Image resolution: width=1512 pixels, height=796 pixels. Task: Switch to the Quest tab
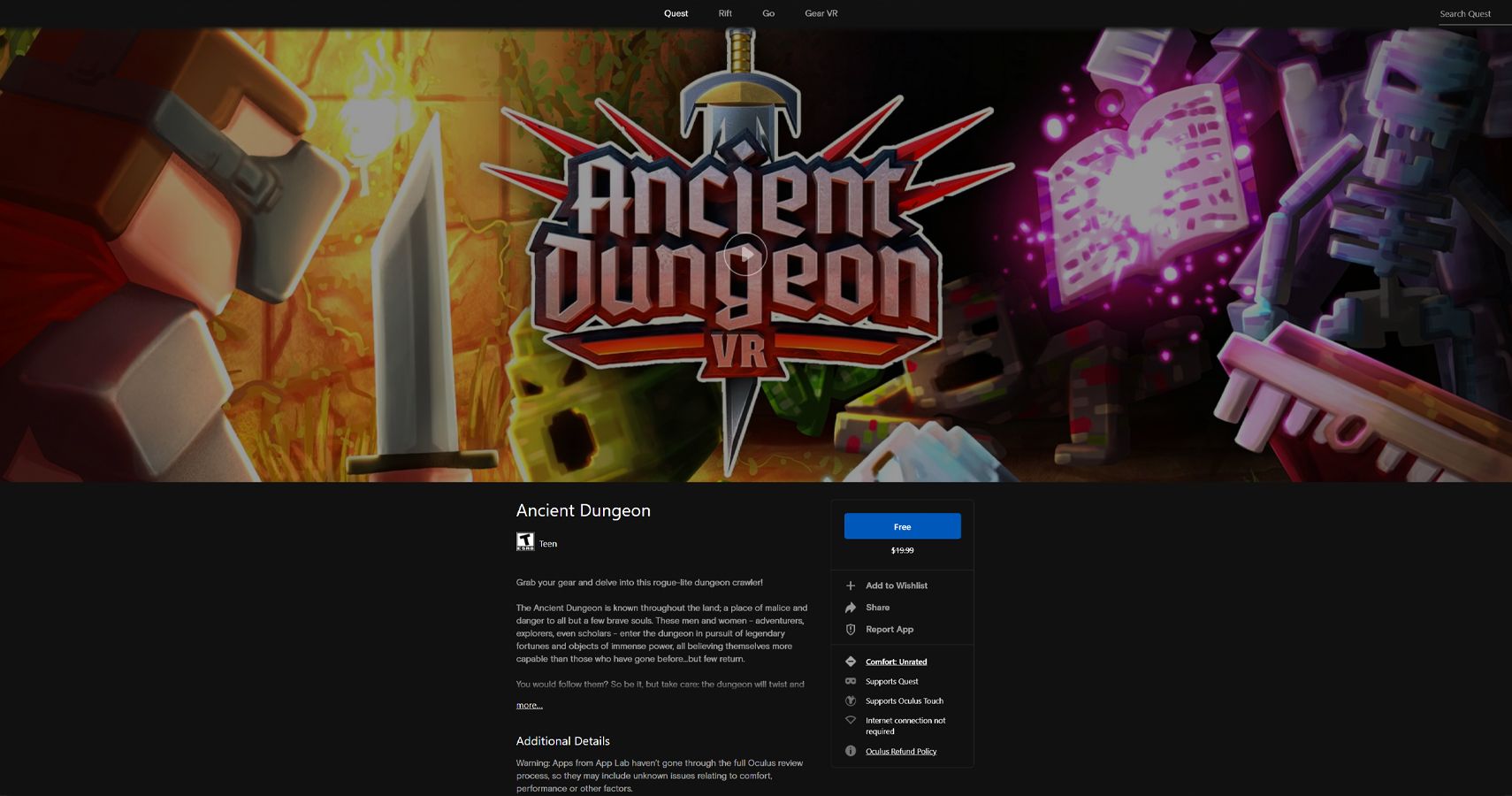click(x=676, y=13)
